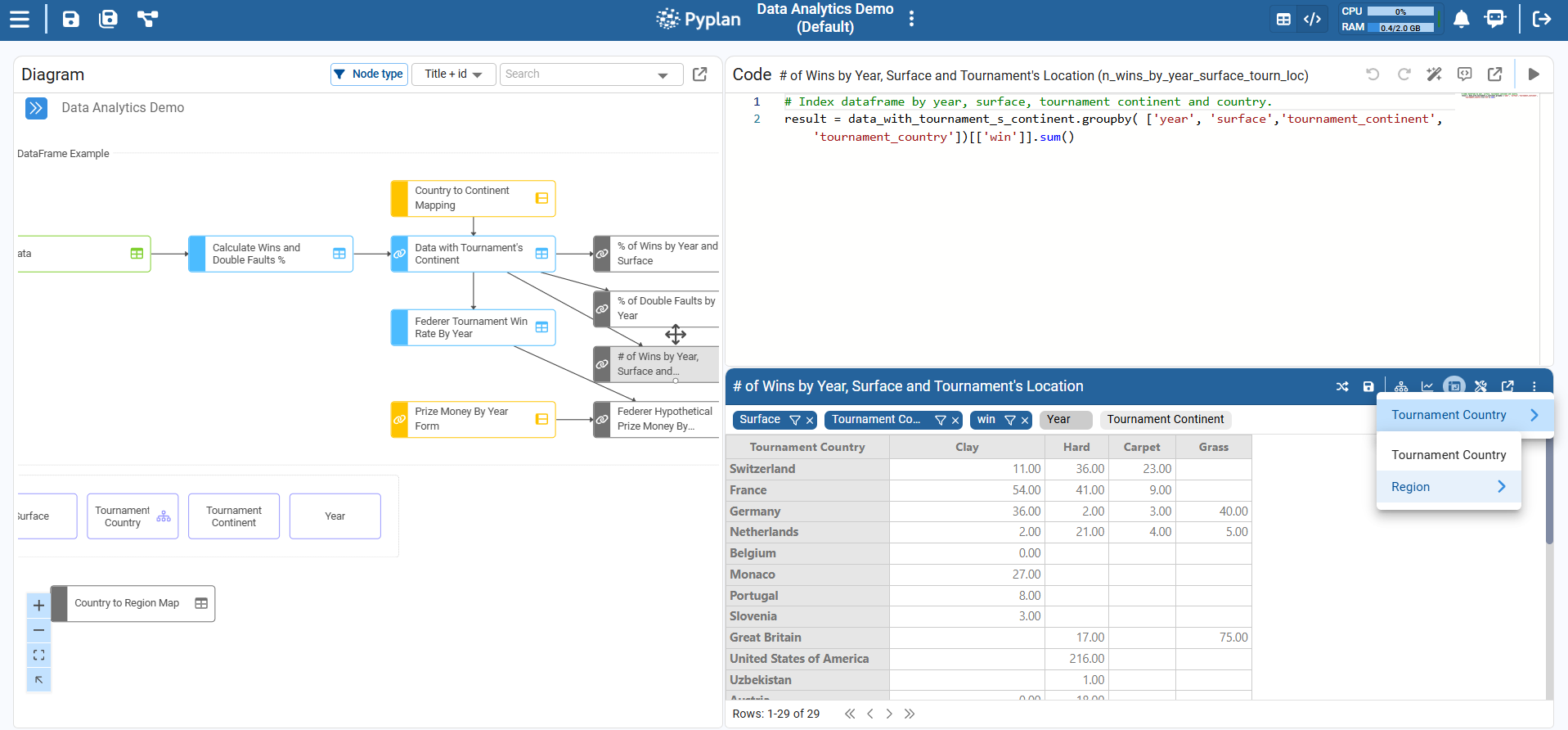Open the Title + id dropdown

pyautogui.click(x=453, y=74)
